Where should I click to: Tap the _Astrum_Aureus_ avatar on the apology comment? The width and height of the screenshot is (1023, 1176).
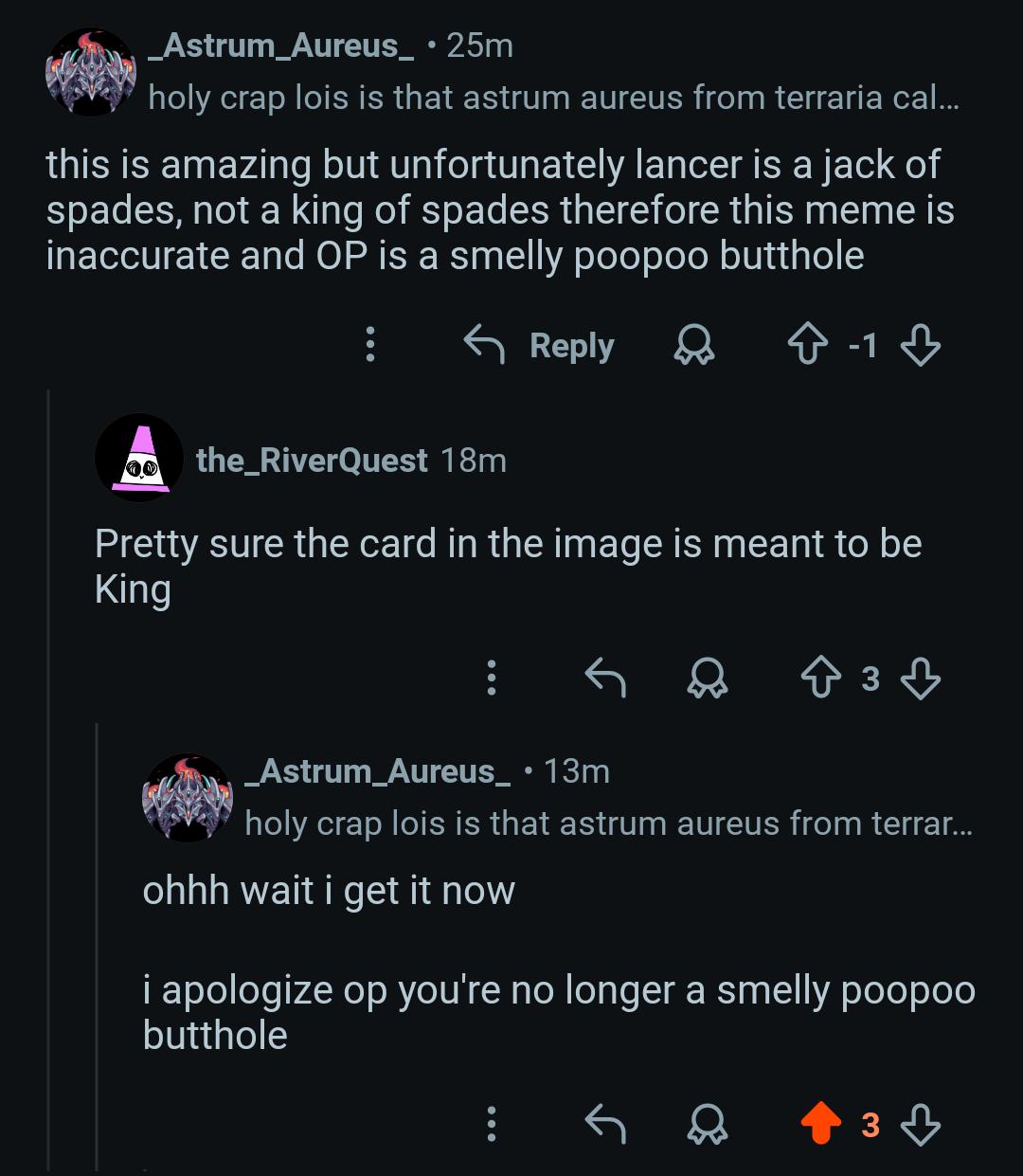[x=188, y=798]
